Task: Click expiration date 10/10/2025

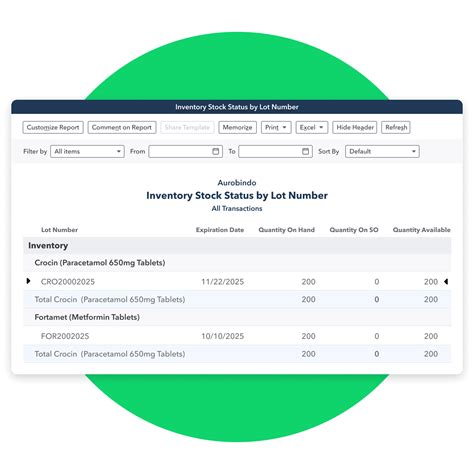Action: 223,336
